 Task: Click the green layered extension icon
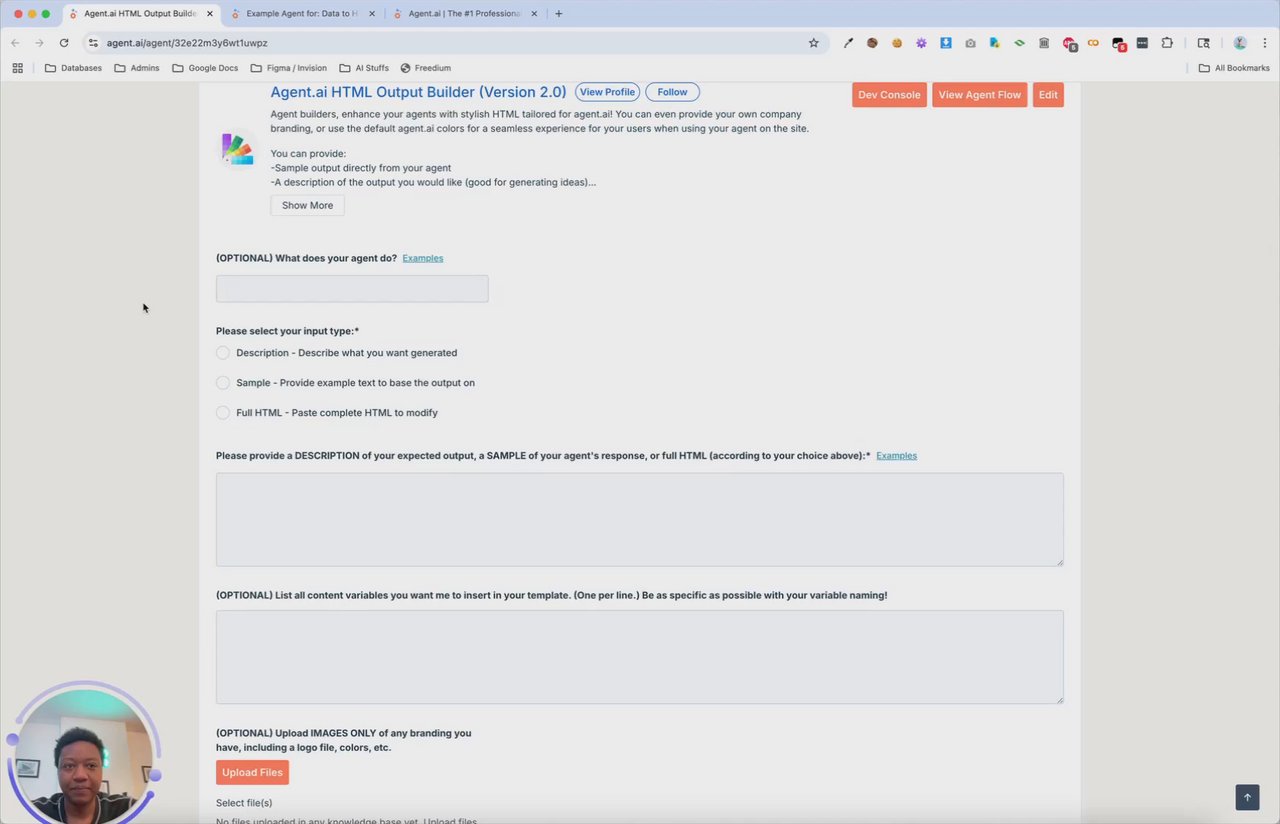[1019, 43]
